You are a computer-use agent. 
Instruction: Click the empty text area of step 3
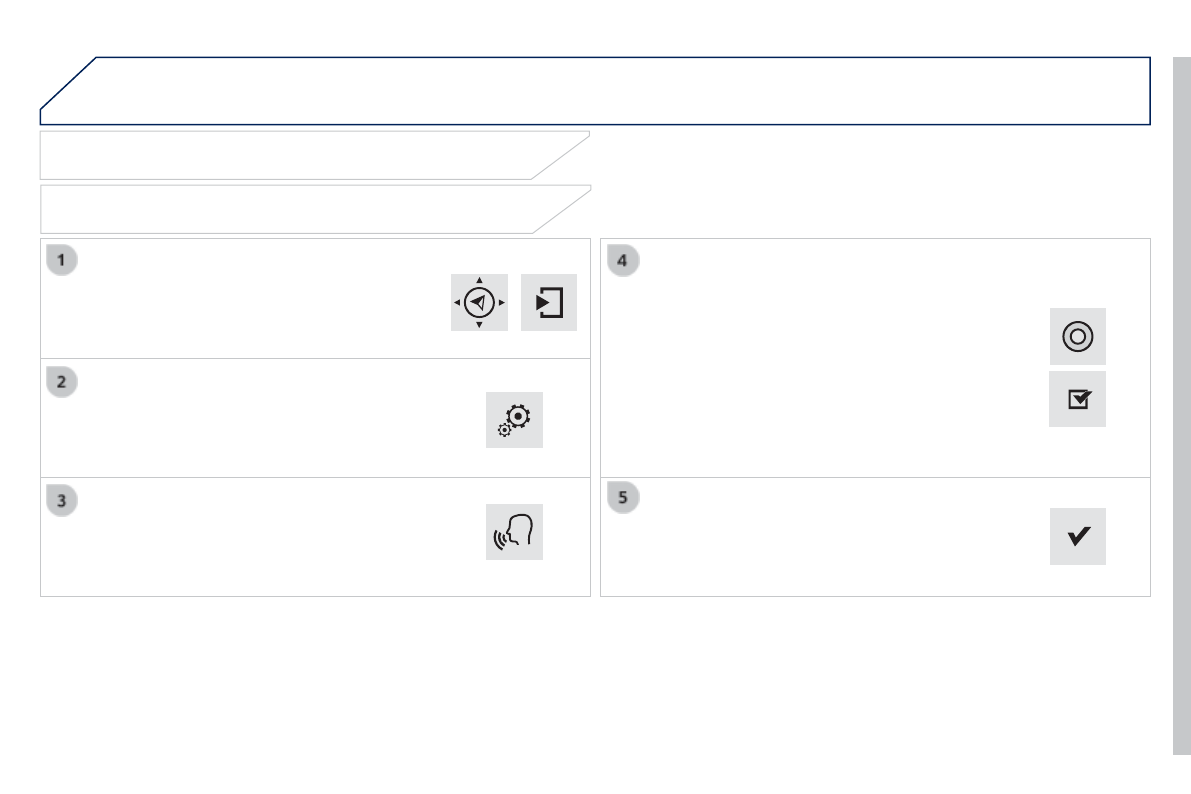coord(250,545)
